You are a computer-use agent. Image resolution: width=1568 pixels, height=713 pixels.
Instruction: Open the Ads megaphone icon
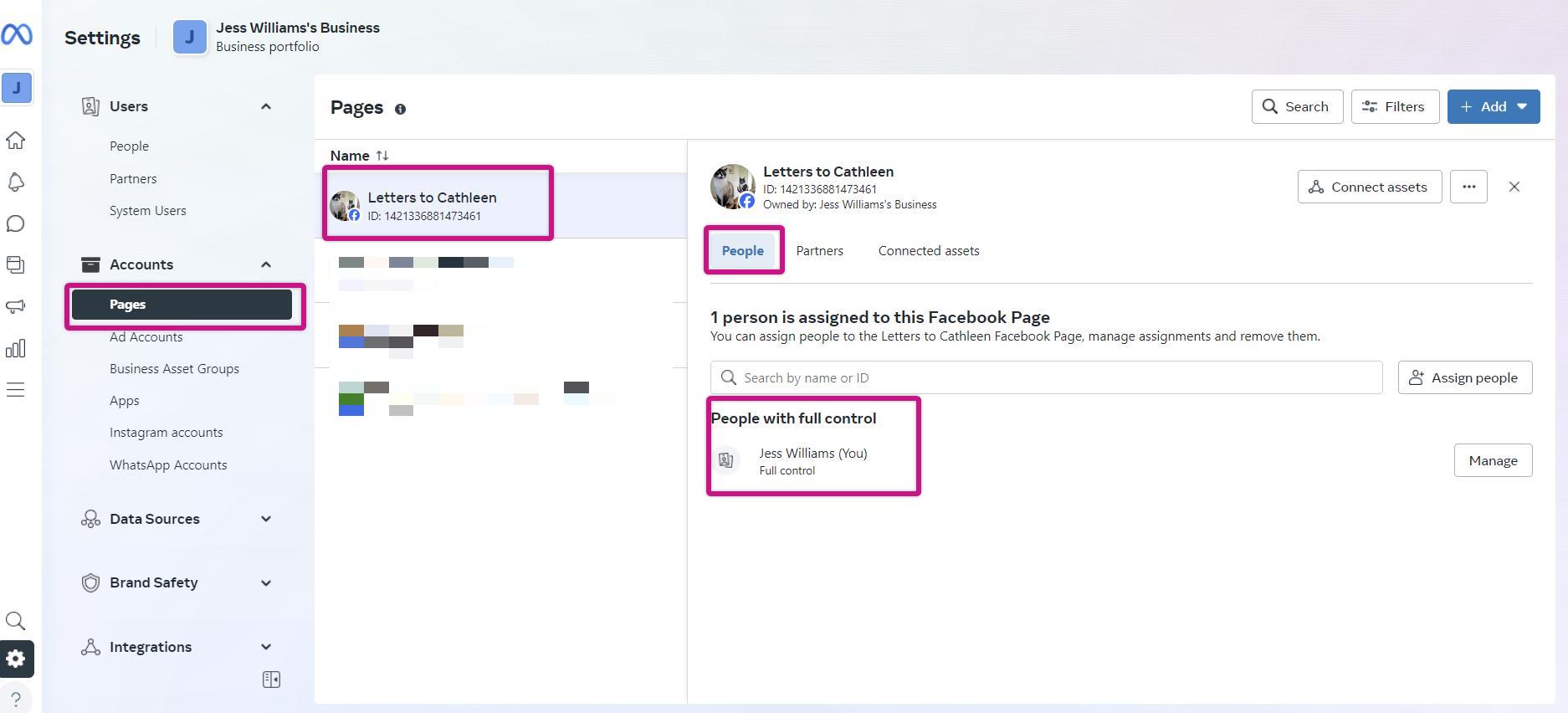tap(16, 306)
